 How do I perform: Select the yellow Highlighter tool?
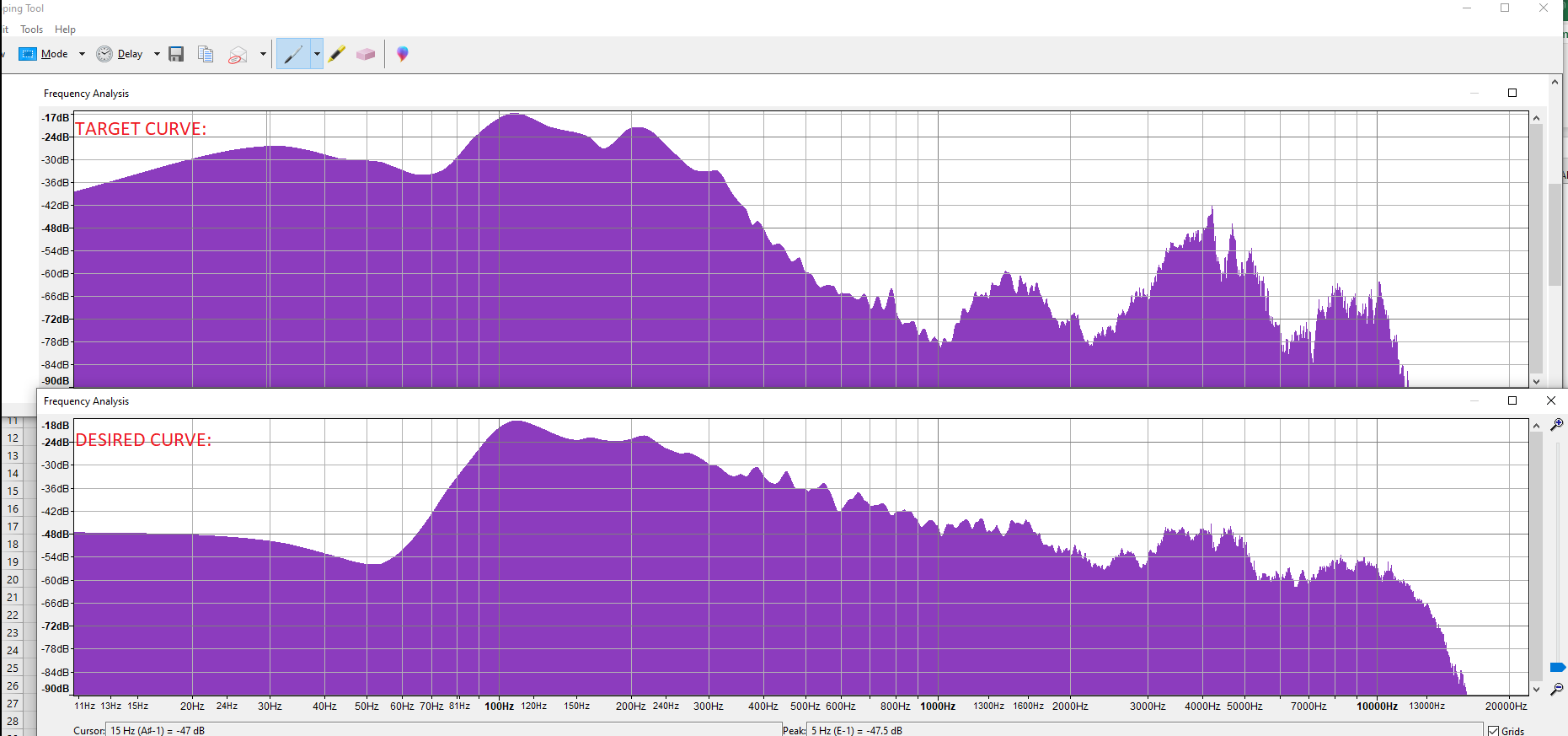337,54
